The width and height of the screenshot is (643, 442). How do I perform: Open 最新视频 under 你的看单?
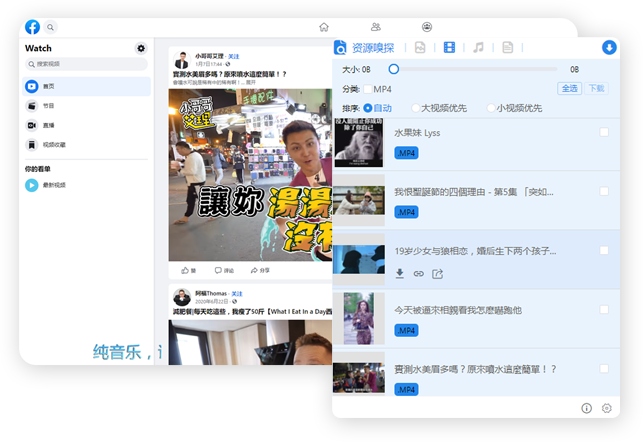point(87,185)
